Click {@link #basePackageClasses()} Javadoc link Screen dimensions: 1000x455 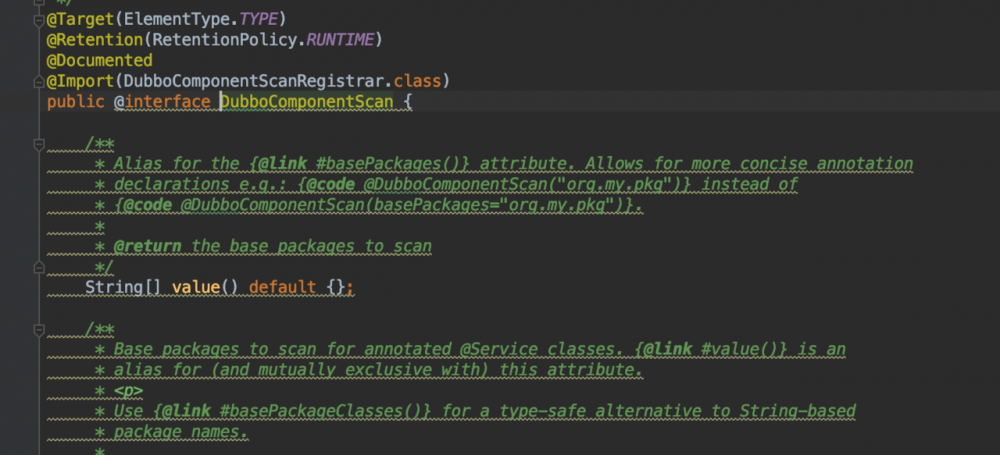tap(292, 410)
